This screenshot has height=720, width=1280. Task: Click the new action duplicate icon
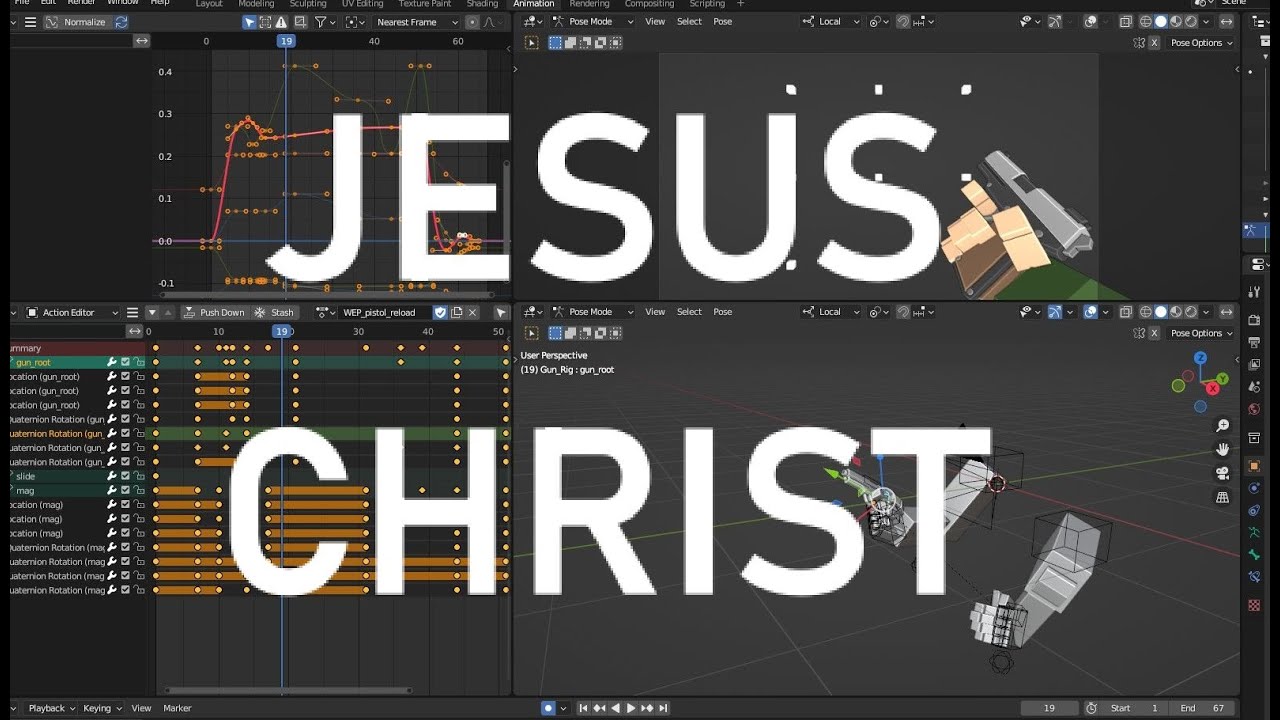[456, 313]
